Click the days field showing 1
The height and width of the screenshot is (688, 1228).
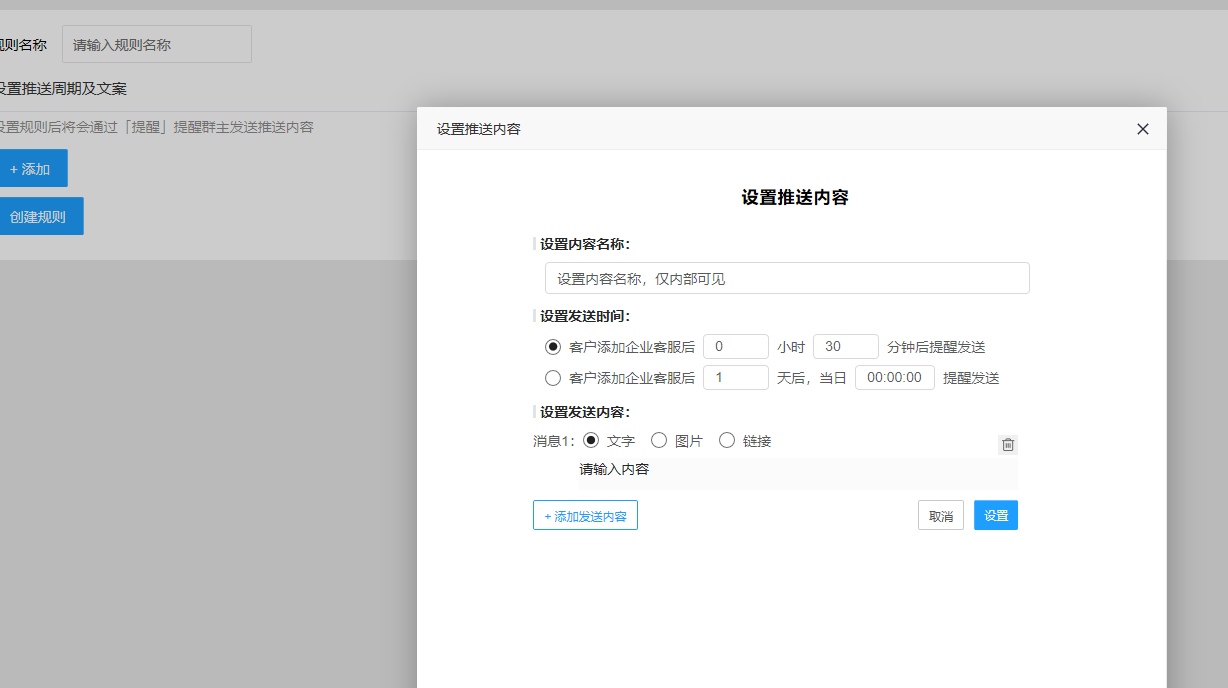[x=735, y=378]
